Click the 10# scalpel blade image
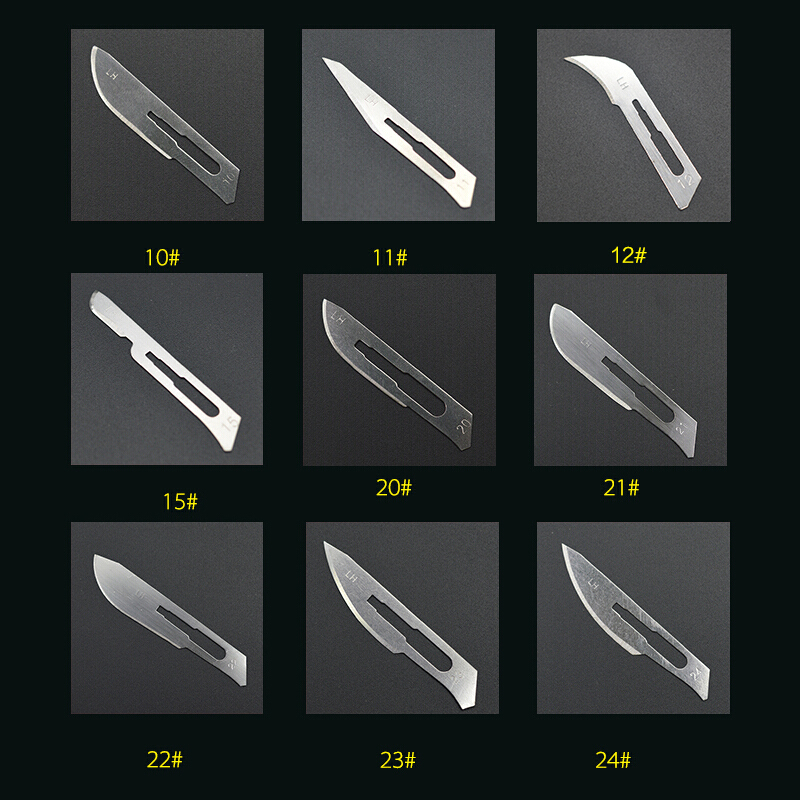This screenshot has height=800, width=800. [167, 125]
